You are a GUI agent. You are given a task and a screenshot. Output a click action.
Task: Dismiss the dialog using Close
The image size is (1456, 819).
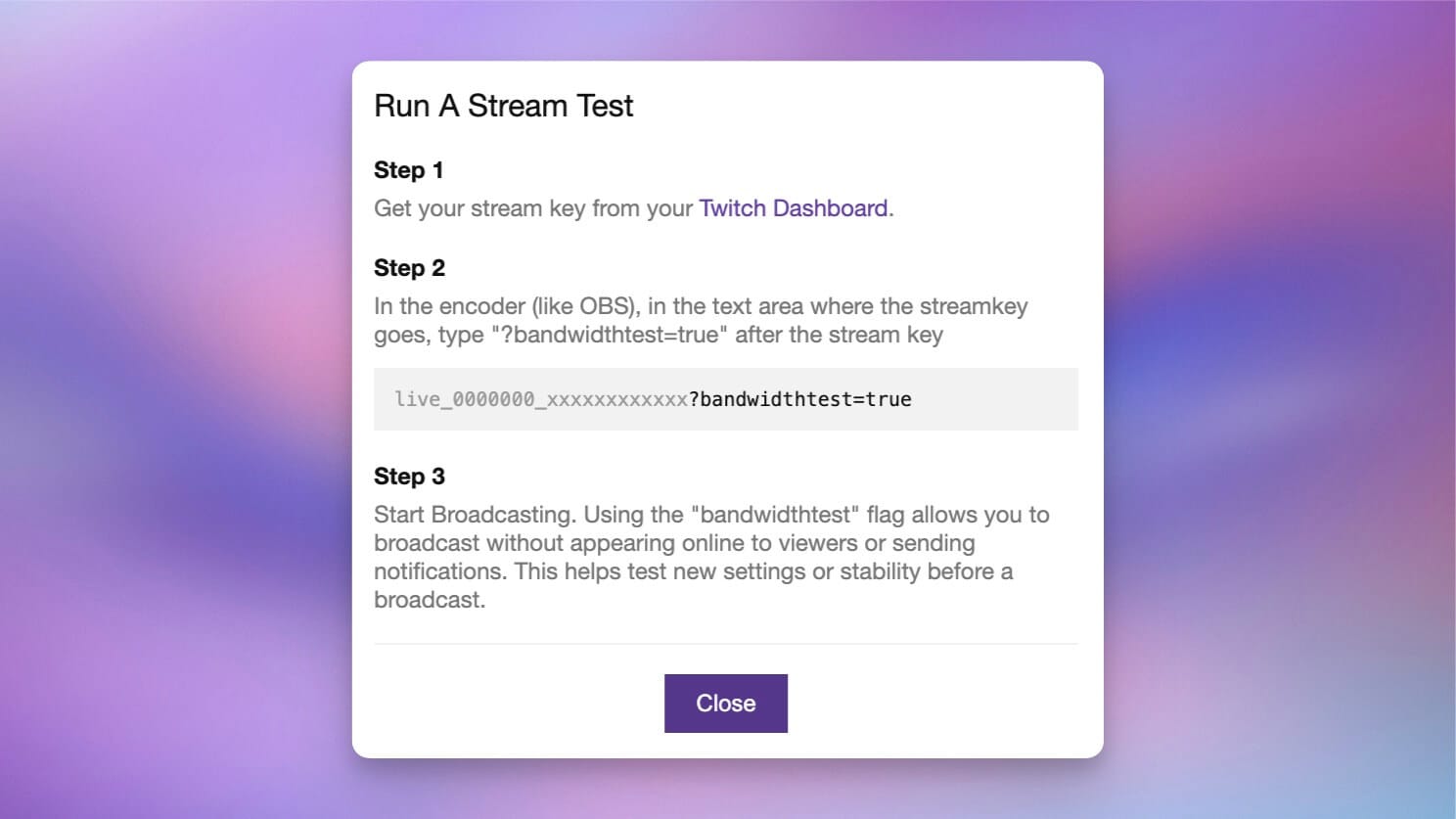(725, 703)
